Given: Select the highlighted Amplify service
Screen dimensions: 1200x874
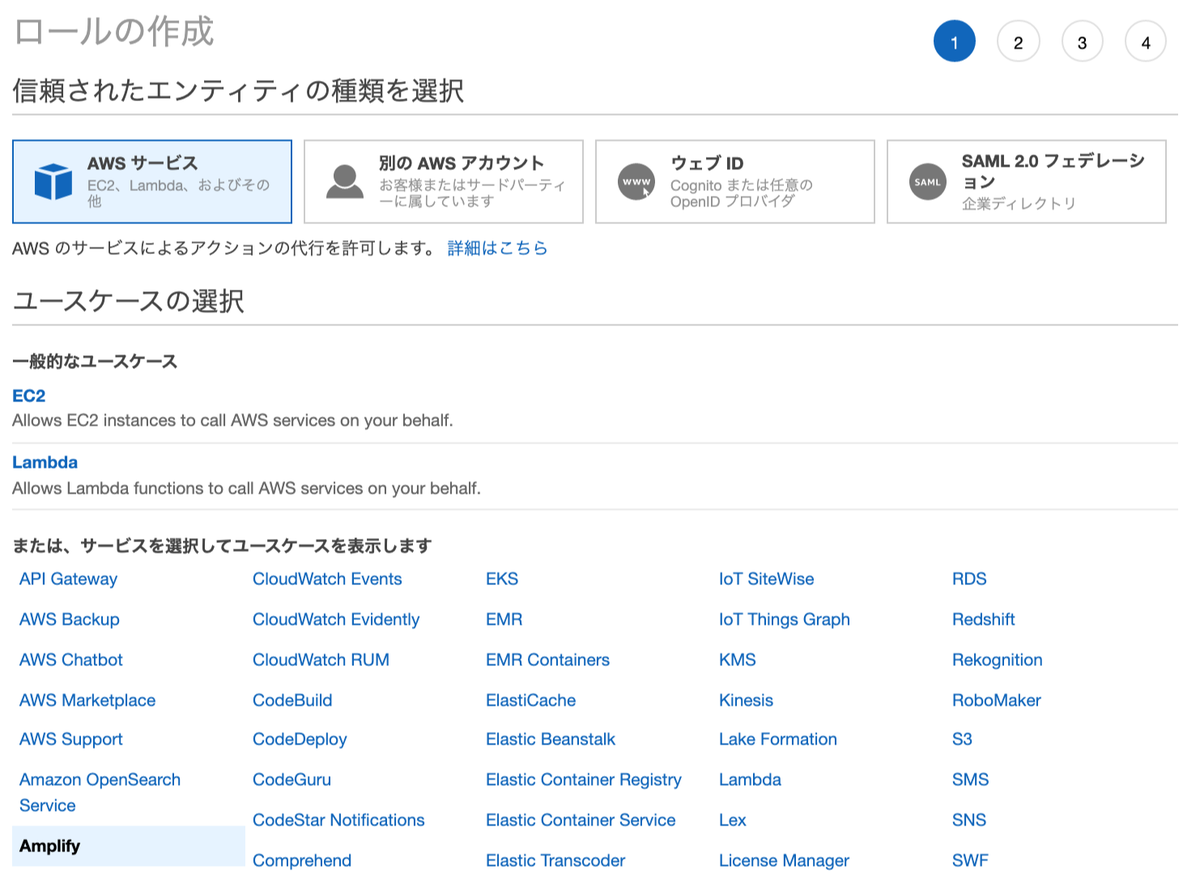Looking at the screenshot, I should point(128,846).
